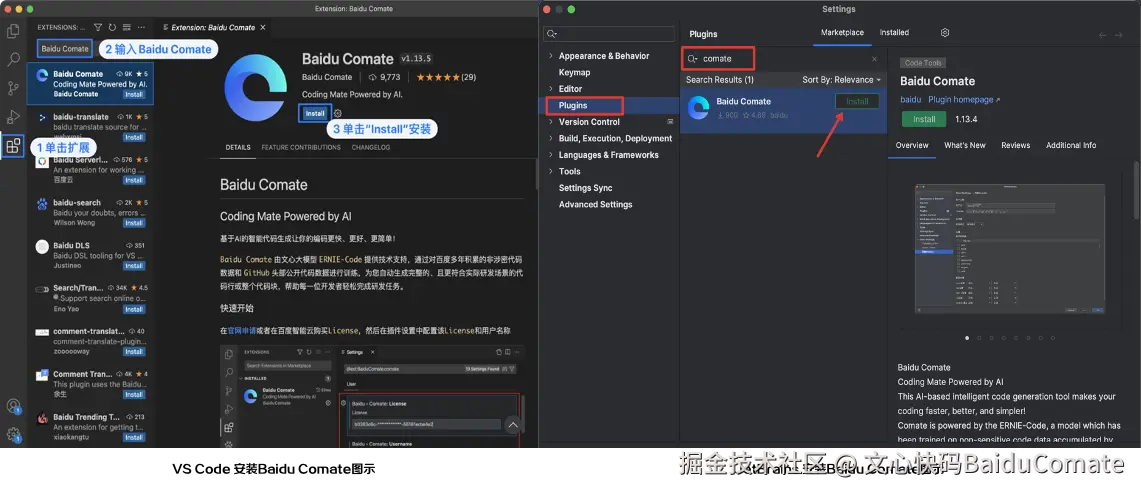Clear the comate plugin search text

coord(874,59)
